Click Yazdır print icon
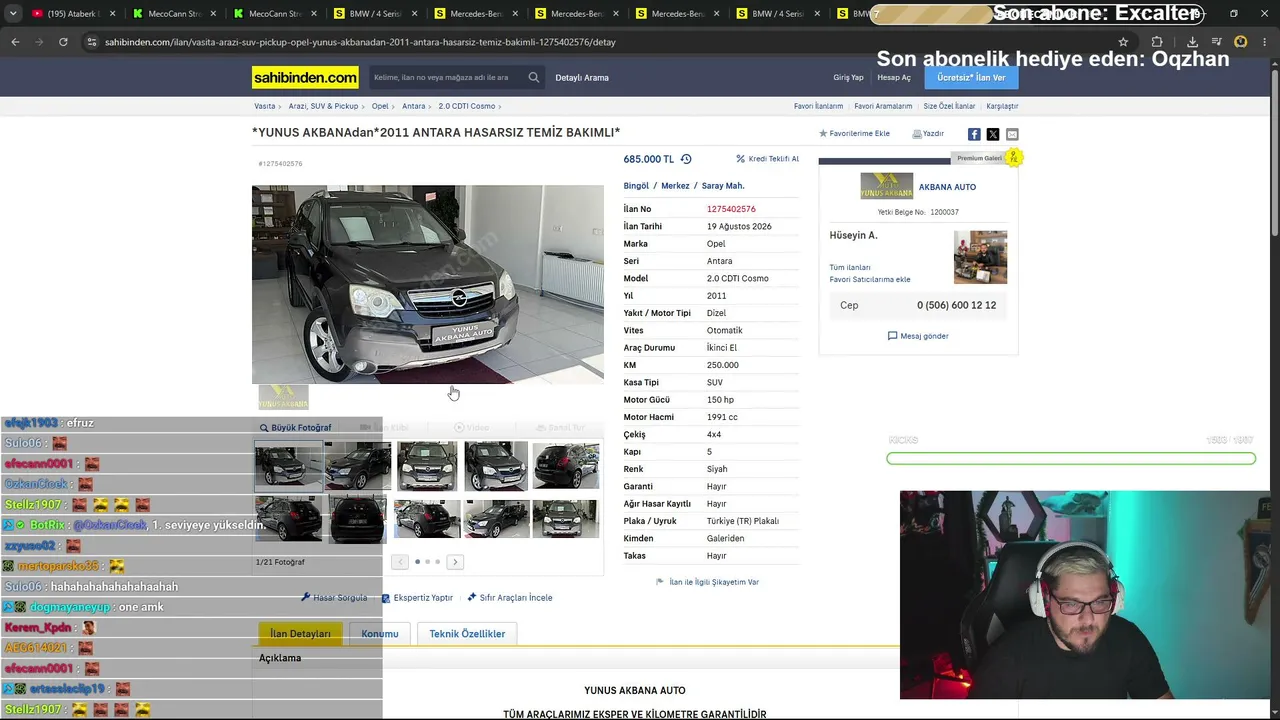The width and height of the screenshot is (1280, 720). click(928, 133)
